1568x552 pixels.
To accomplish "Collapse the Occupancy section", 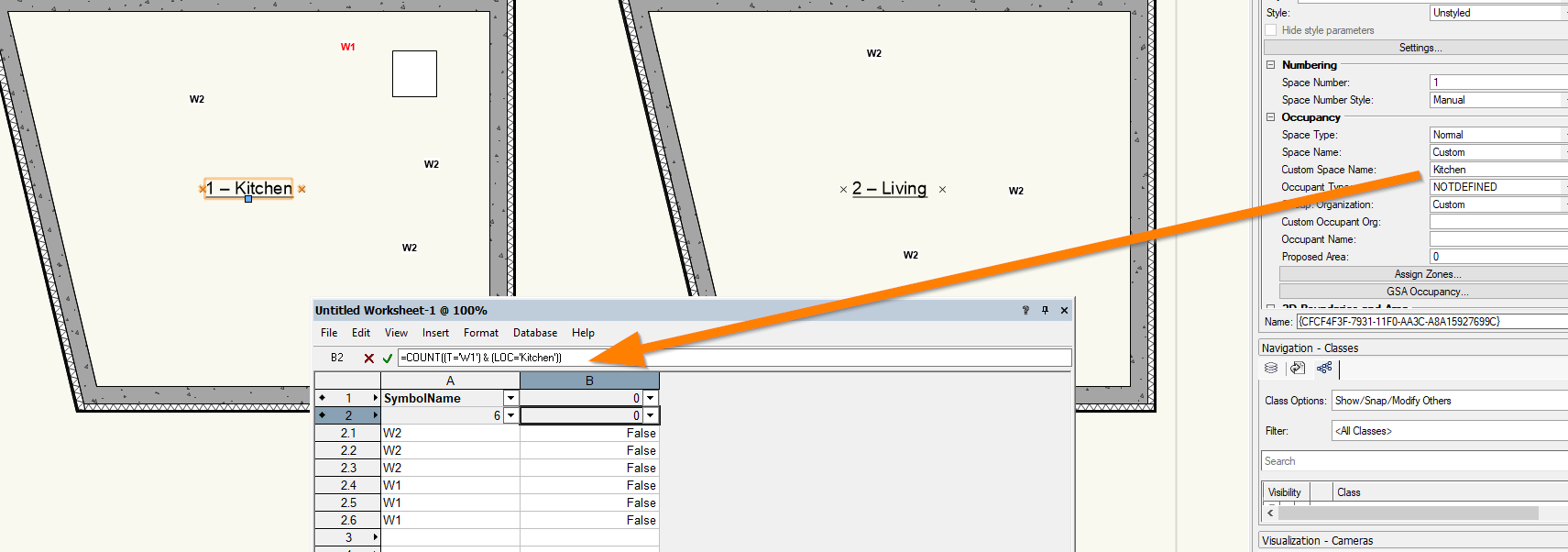I will pos(1271,117).
